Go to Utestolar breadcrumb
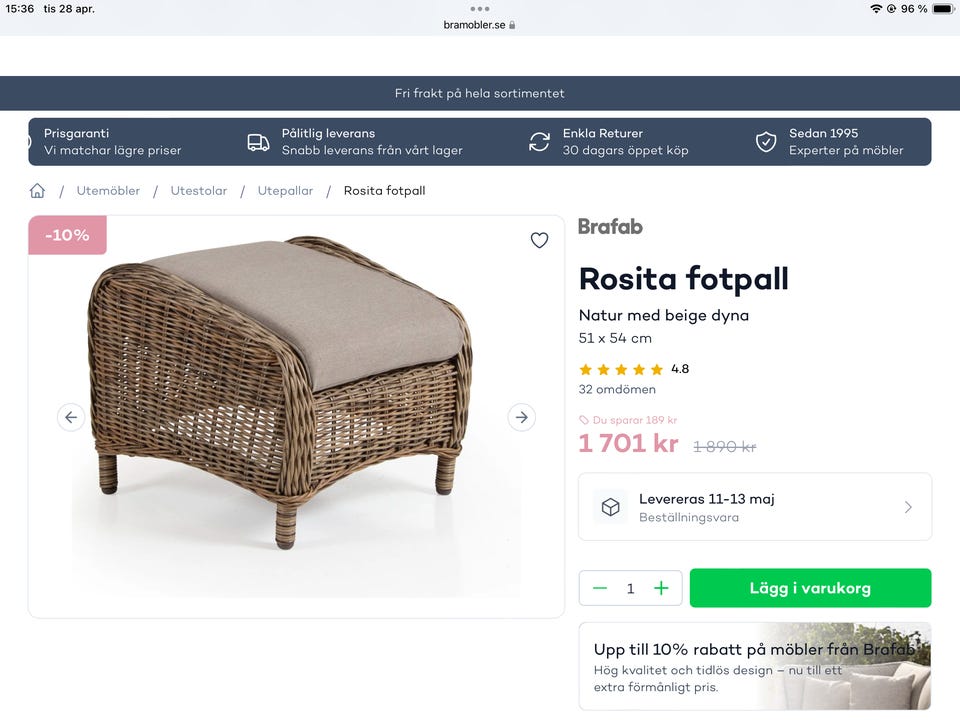 pyautogui.click(x=199, y=191)
